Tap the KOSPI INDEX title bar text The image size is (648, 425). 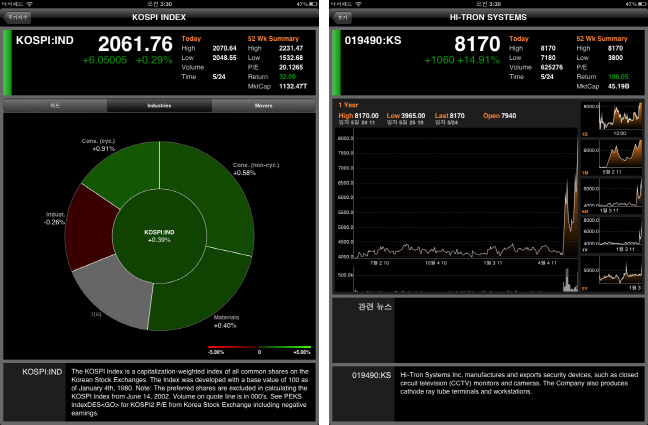[x=159, y=17]
